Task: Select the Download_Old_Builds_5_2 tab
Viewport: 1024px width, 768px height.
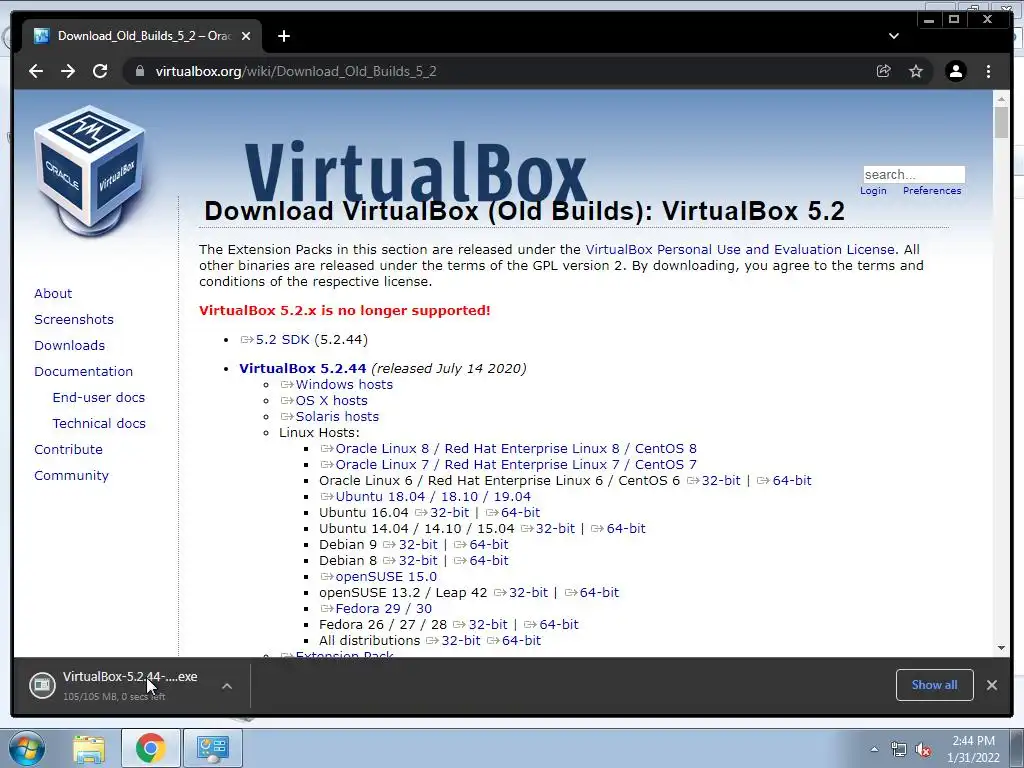Action: 142,36
